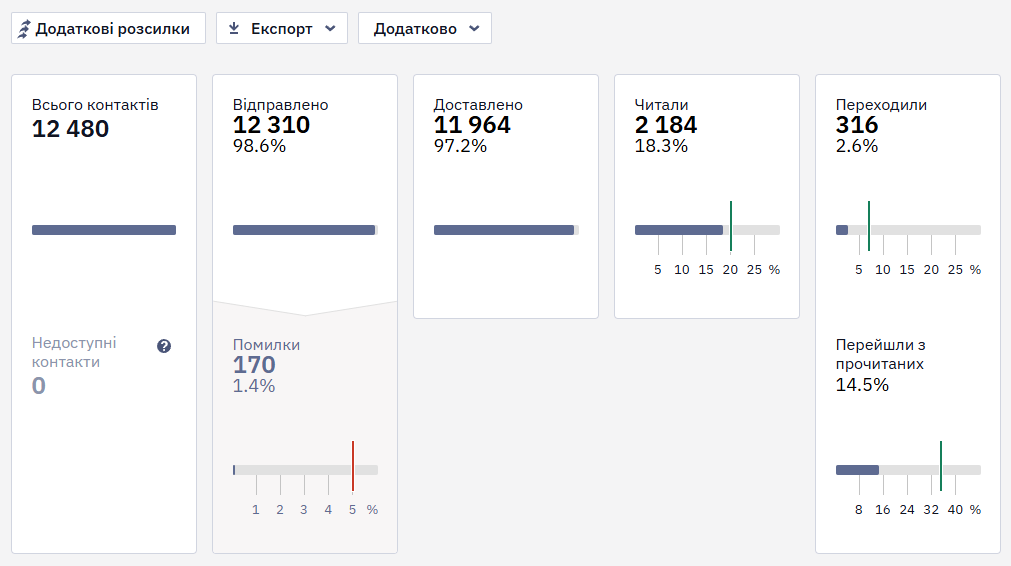Click the Всього контактів heading
Screen dimensions: 1011x566
point(95,104)
